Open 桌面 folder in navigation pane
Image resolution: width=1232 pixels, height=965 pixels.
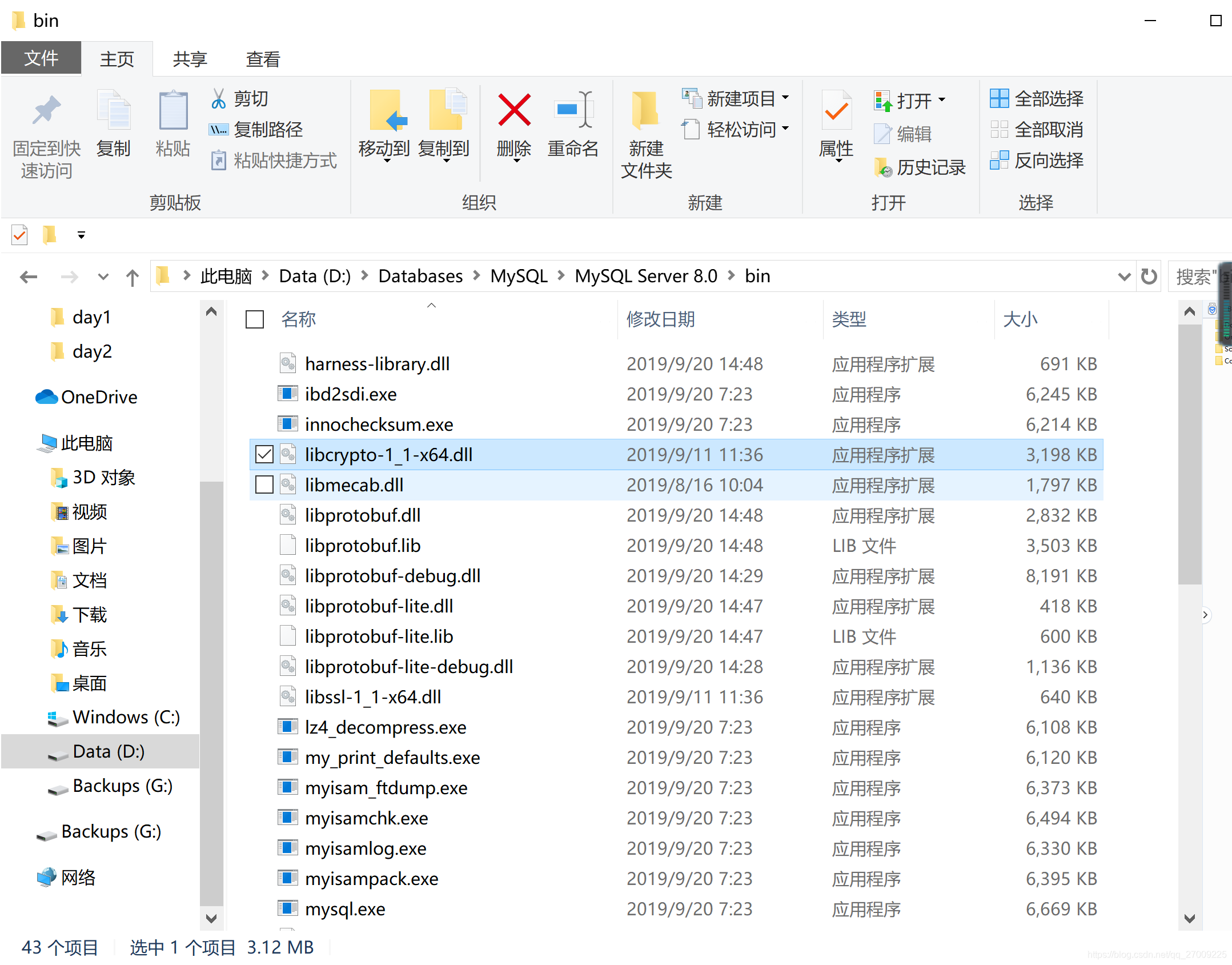[78, 683]
